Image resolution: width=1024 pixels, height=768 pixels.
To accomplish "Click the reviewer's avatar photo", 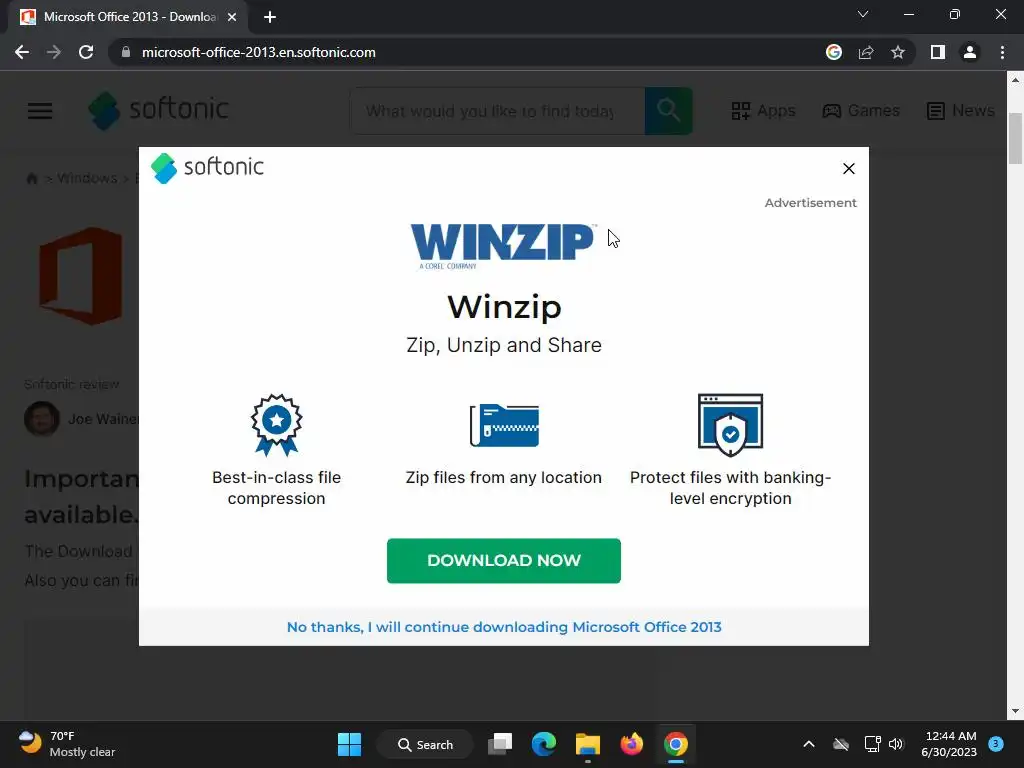I will (42, 419).
